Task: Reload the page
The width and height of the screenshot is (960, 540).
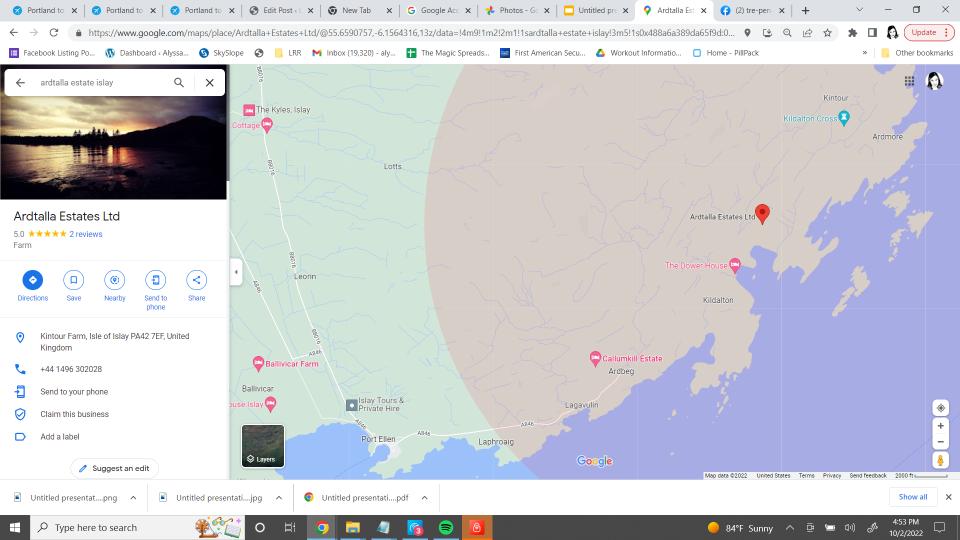Action: tap(54, 32)
